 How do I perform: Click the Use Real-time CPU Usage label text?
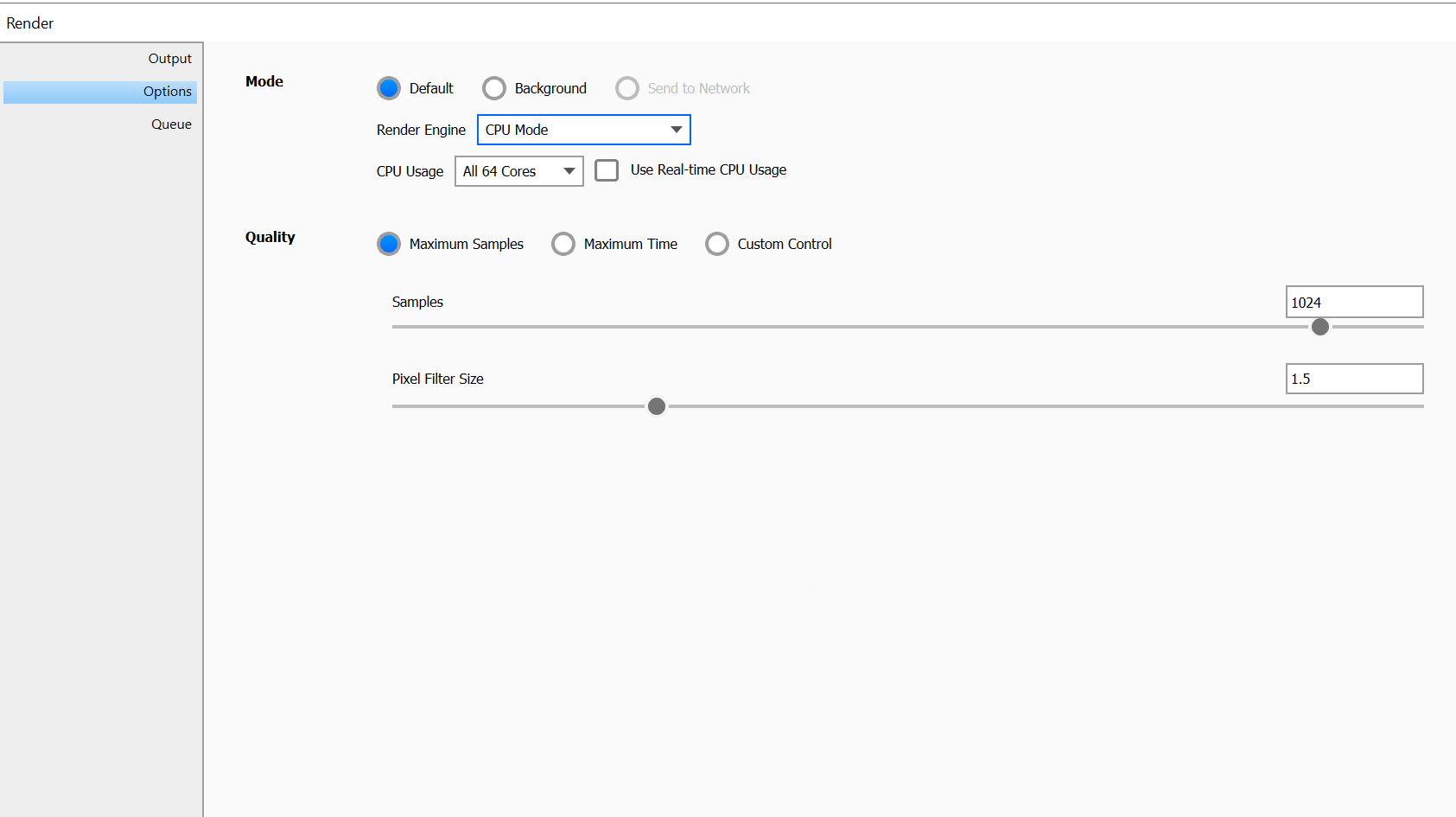708,170
